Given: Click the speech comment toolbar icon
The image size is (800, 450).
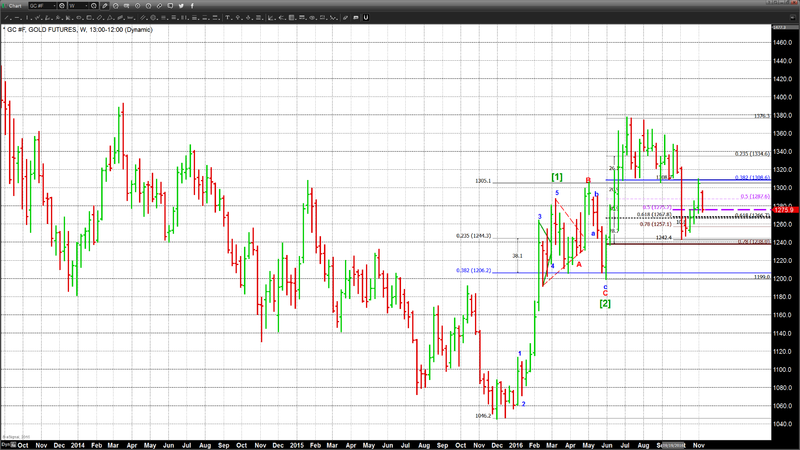Looking at the screenshot, I should point(356,17).
